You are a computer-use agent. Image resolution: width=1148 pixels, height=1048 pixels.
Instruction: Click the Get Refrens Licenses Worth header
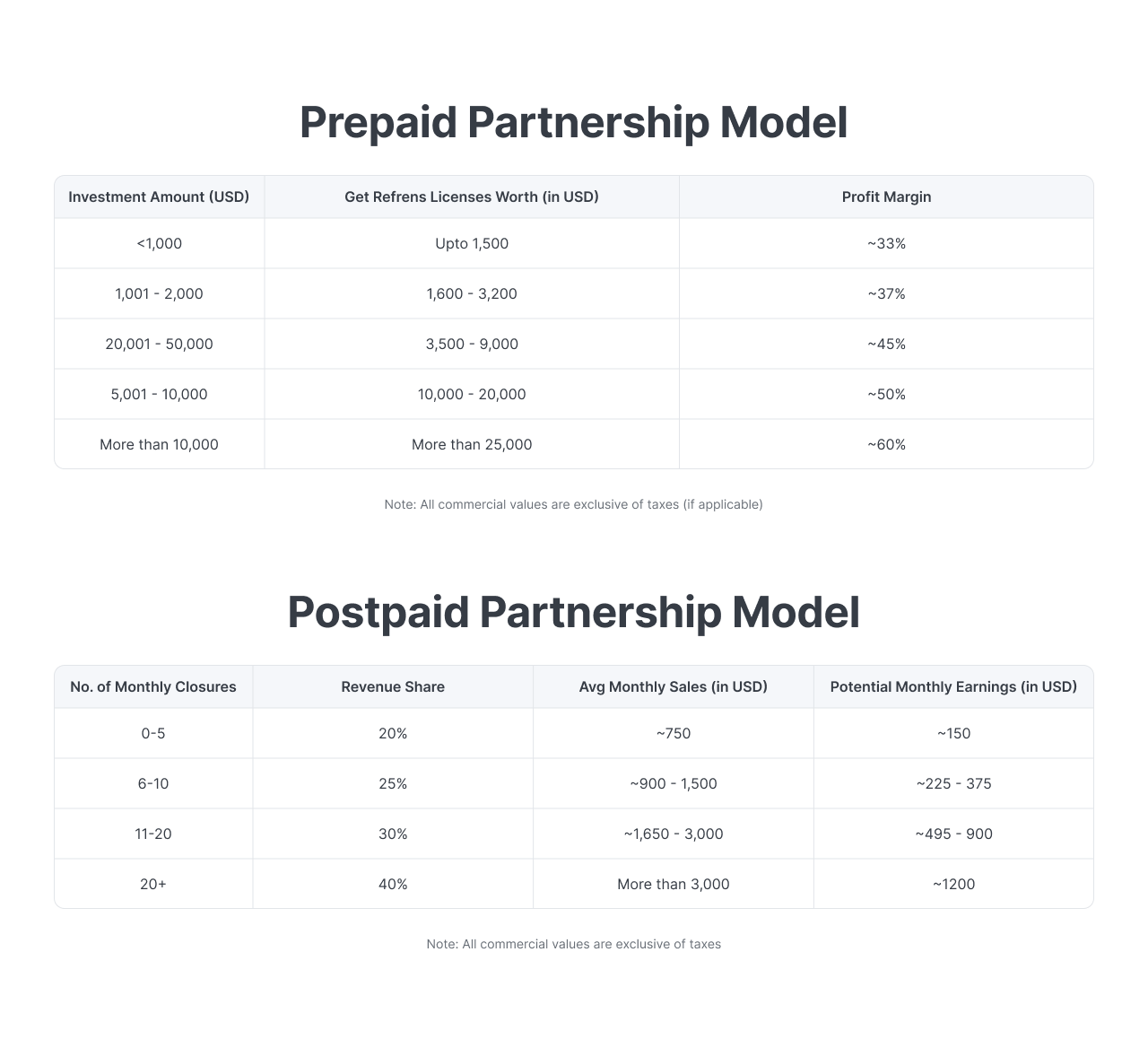click(471, 196)
